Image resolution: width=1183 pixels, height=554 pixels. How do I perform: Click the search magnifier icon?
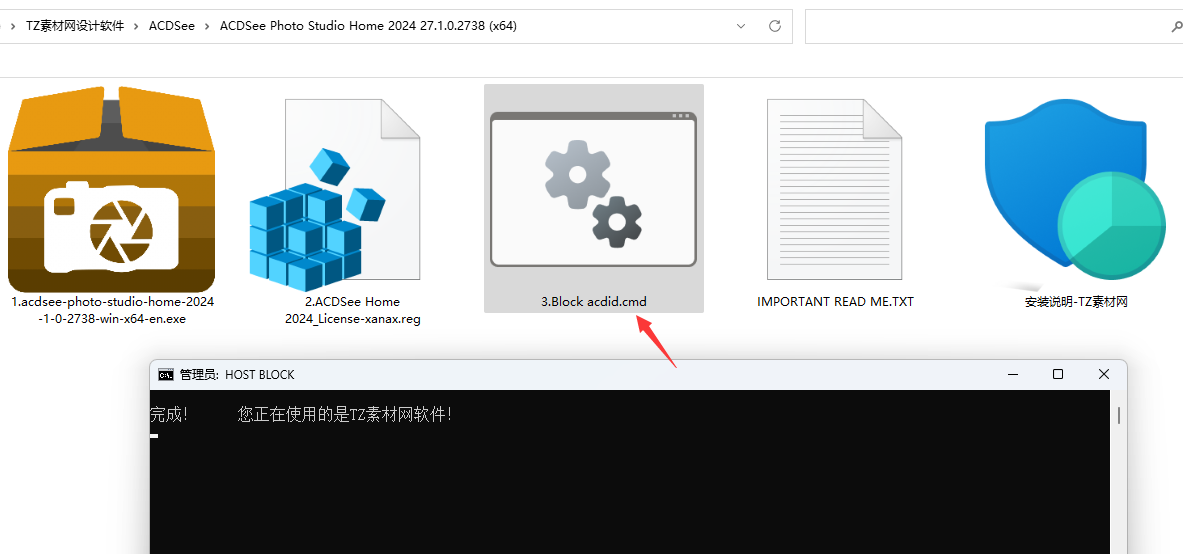(1175, 26)
